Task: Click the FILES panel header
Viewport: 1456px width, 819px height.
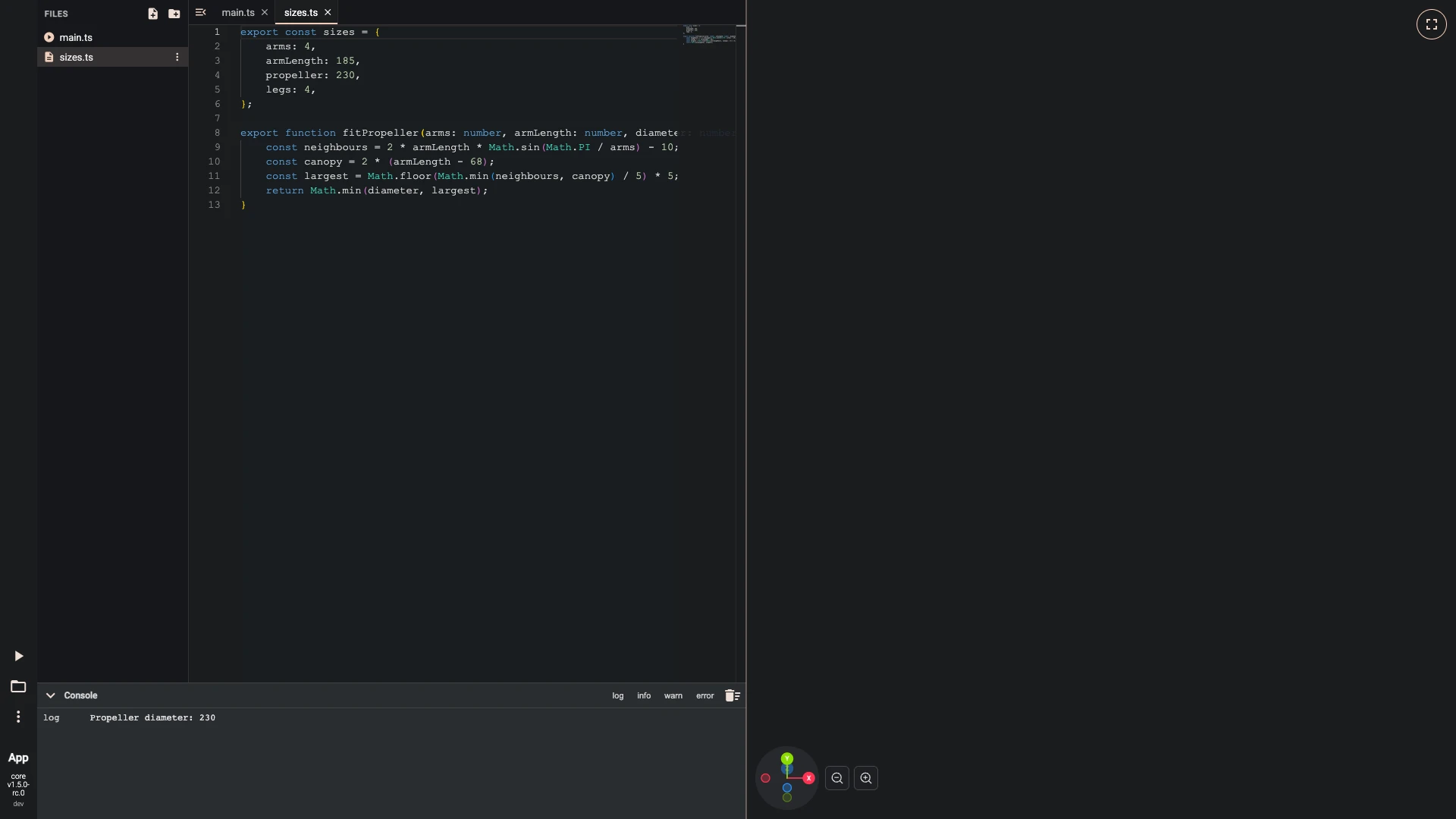Action: [56, 14]
